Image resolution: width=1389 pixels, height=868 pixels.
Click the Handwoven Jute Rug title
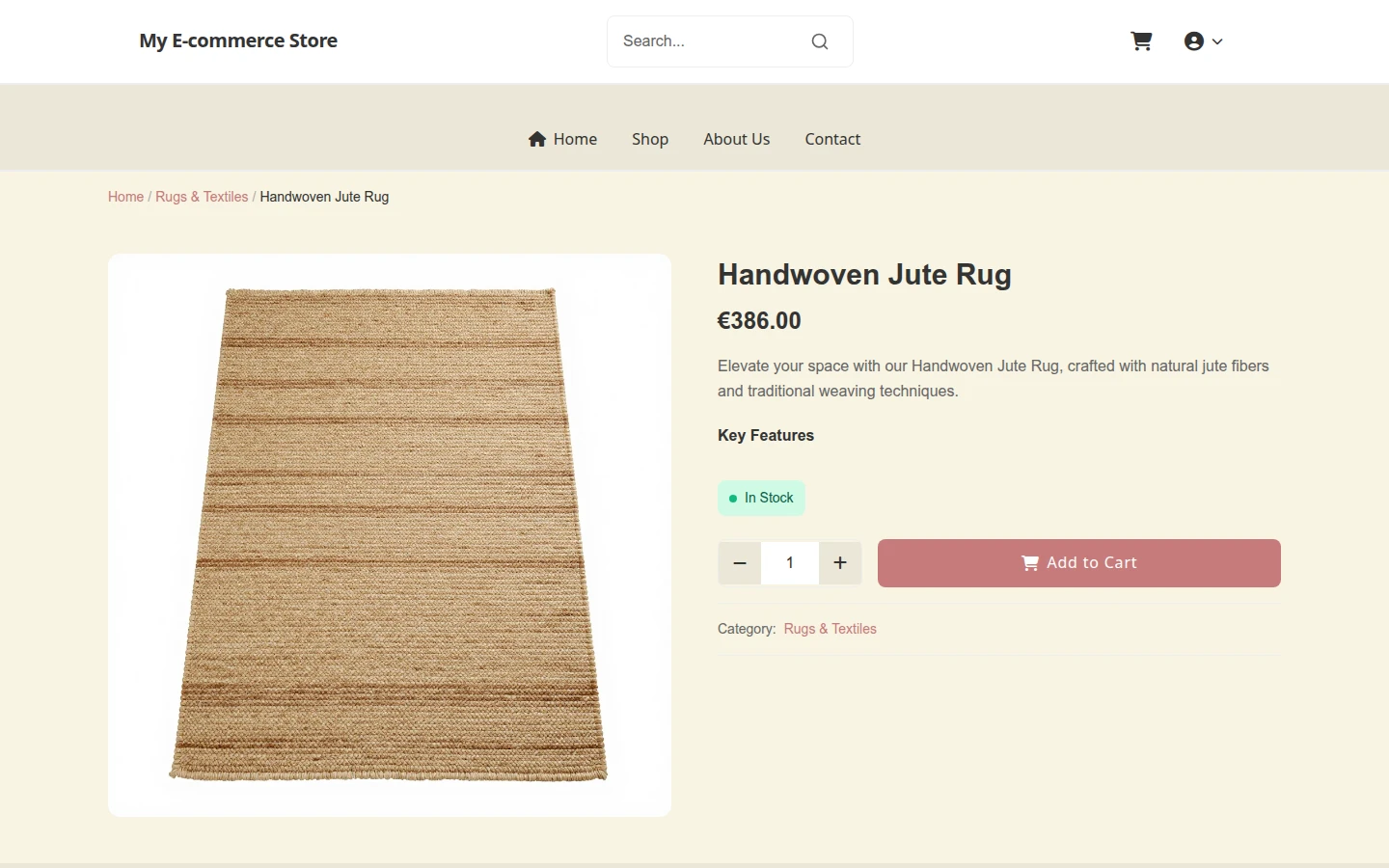[864, 275]
